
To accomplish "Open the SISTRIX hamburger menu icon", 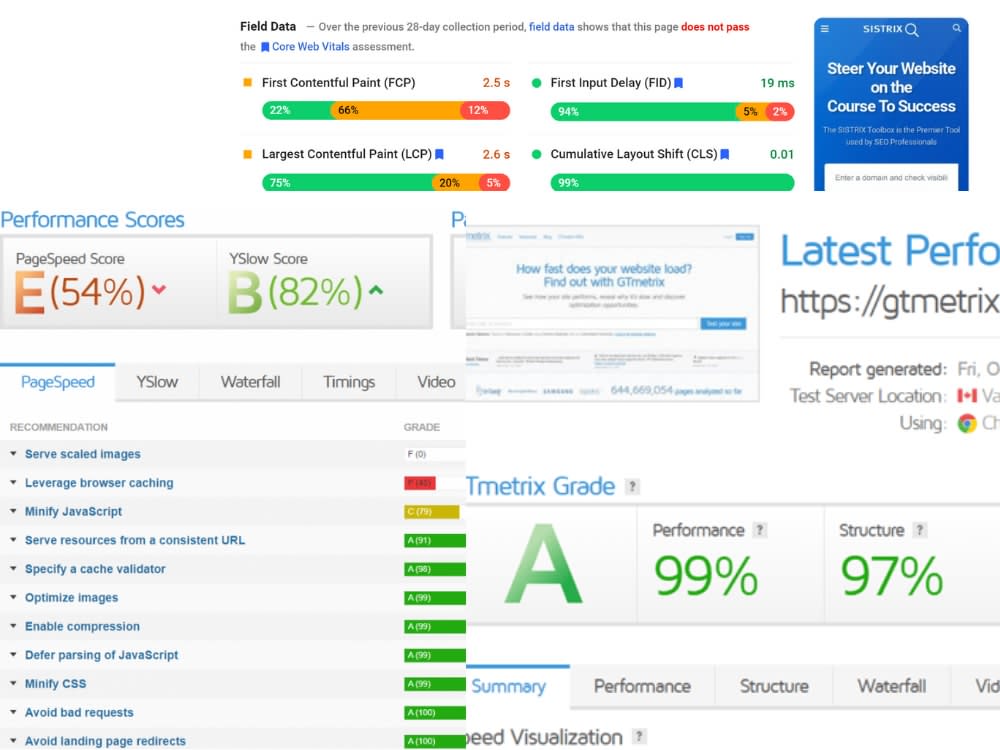I will [824, 29].
